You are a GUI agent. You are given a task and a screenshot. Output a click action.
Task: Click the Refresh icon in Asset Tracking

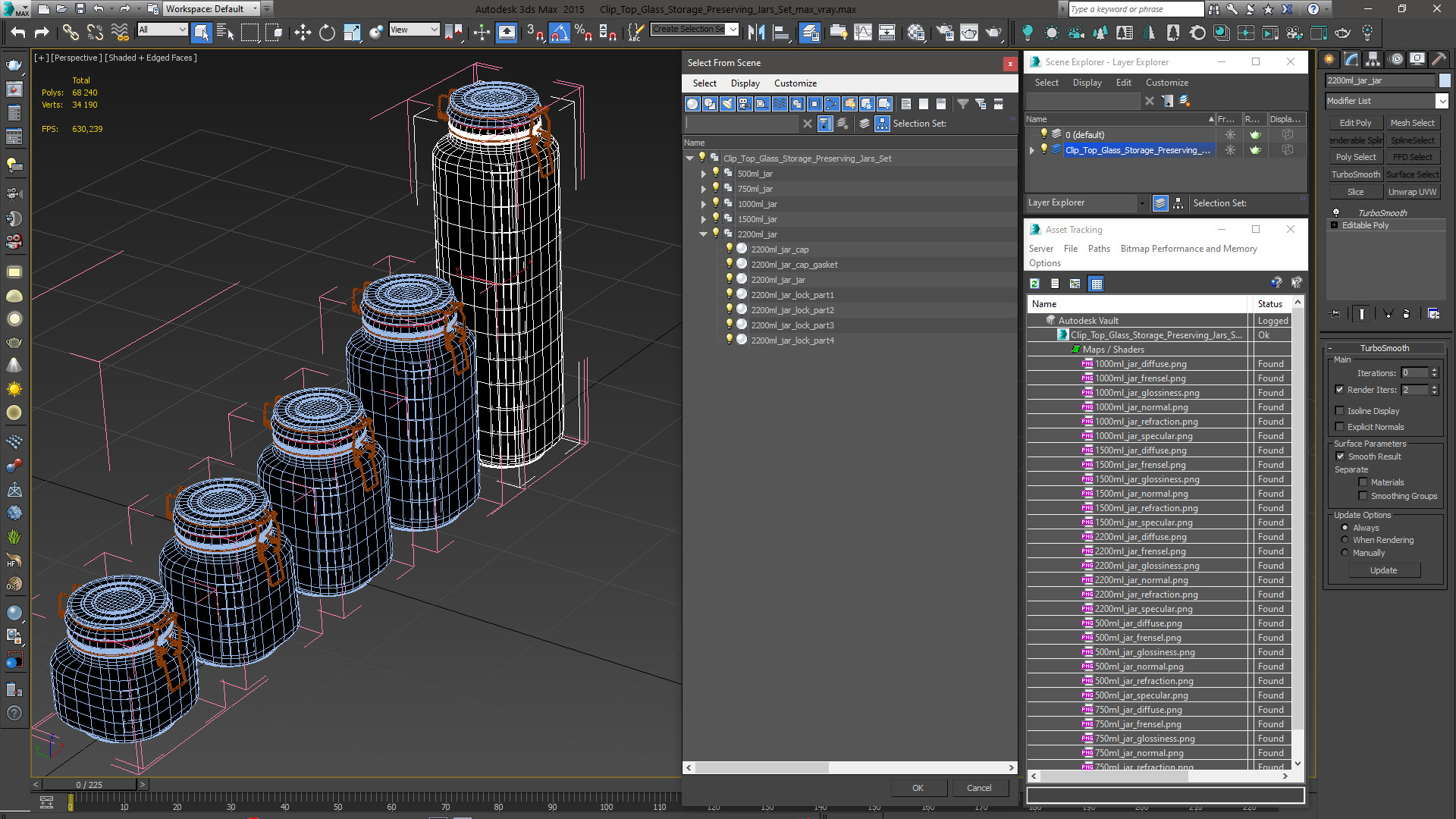(x=1034, y=284)
